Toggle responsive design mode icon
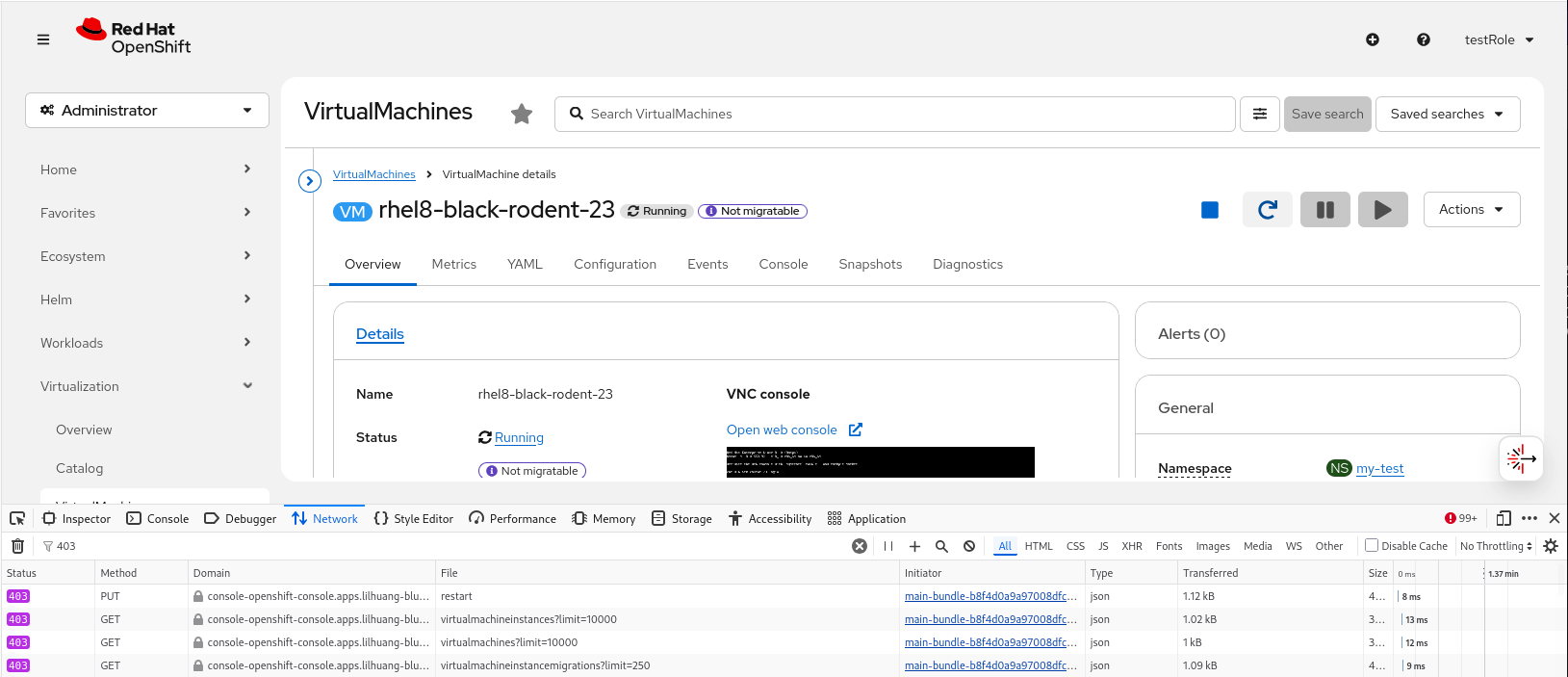The width and height of the screenshot is (1568, 677). click(x=1504, y=518)
